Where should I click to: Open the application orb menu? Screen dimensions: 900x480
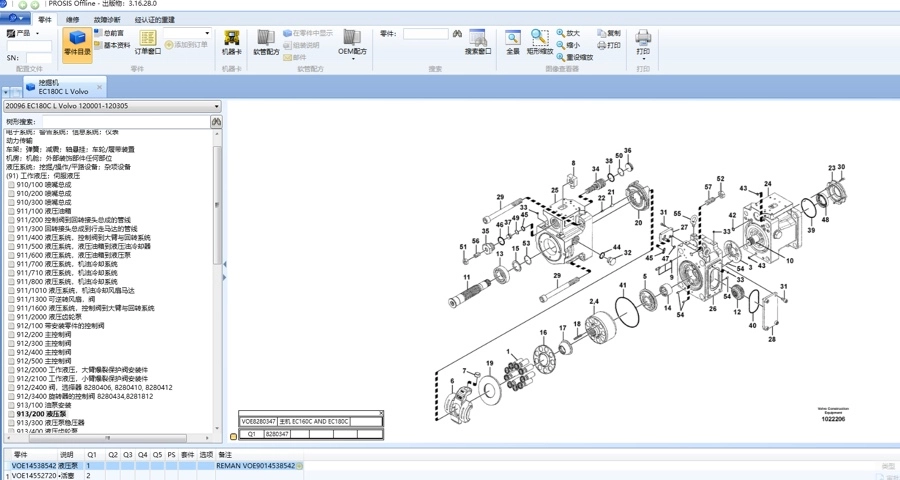[15, 18]
